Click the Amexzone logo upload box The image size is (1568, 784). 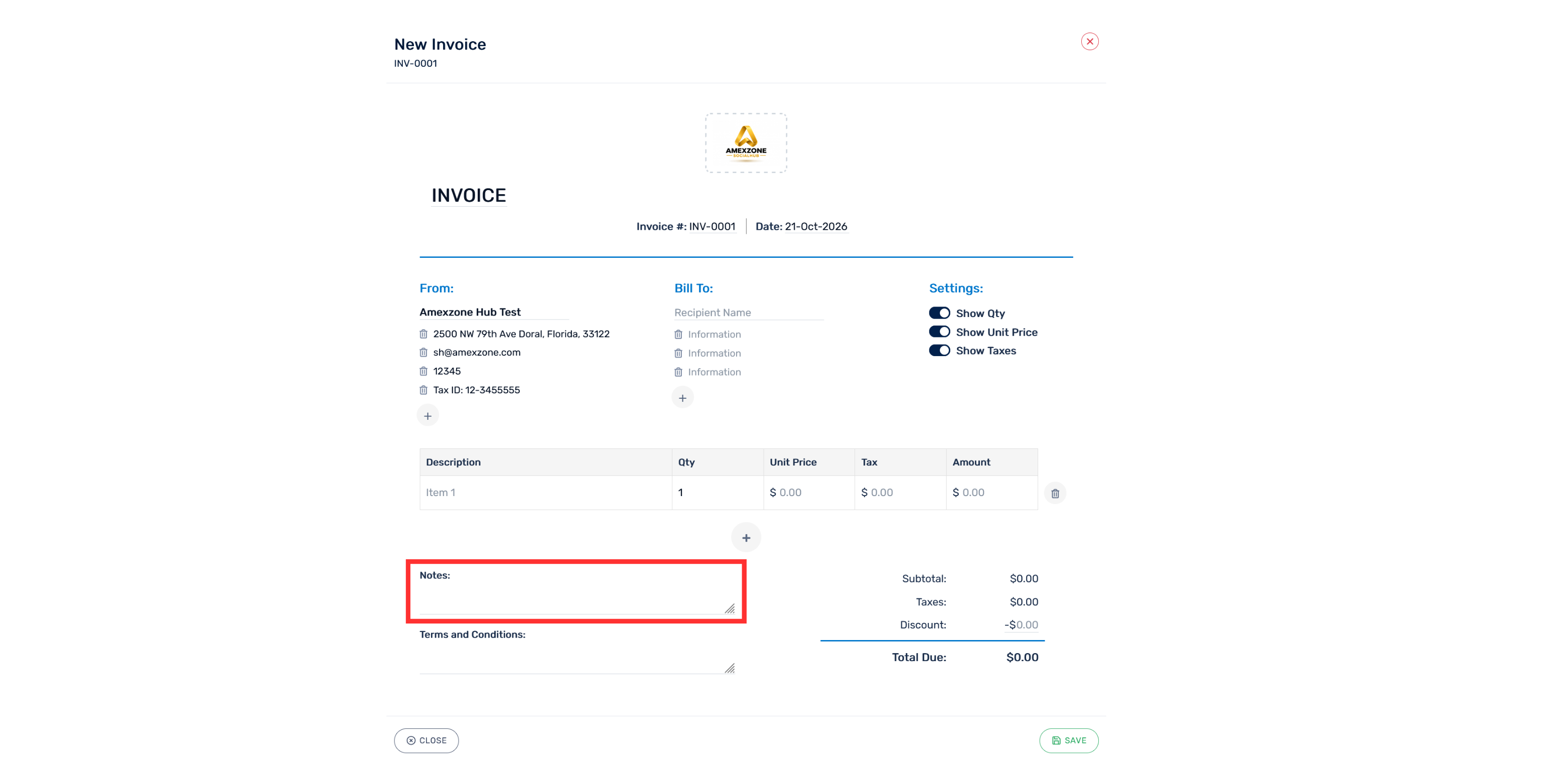click(x=746, y=143)
